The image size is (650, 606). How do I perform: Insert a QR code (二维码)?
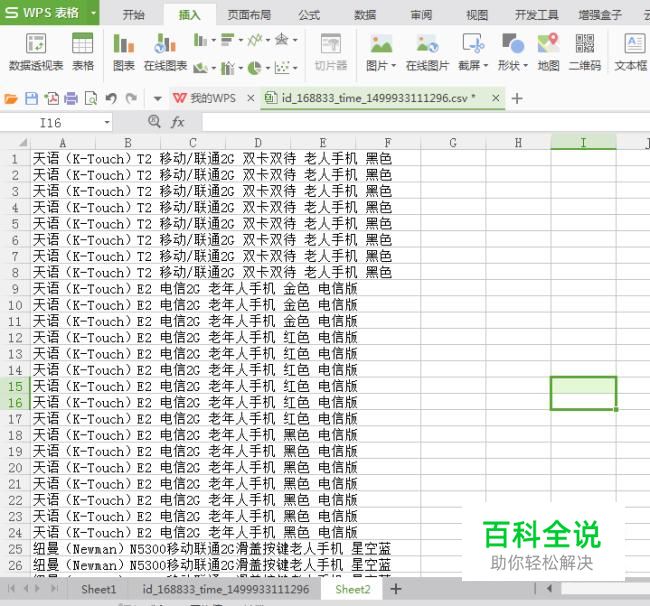point(585,52)
